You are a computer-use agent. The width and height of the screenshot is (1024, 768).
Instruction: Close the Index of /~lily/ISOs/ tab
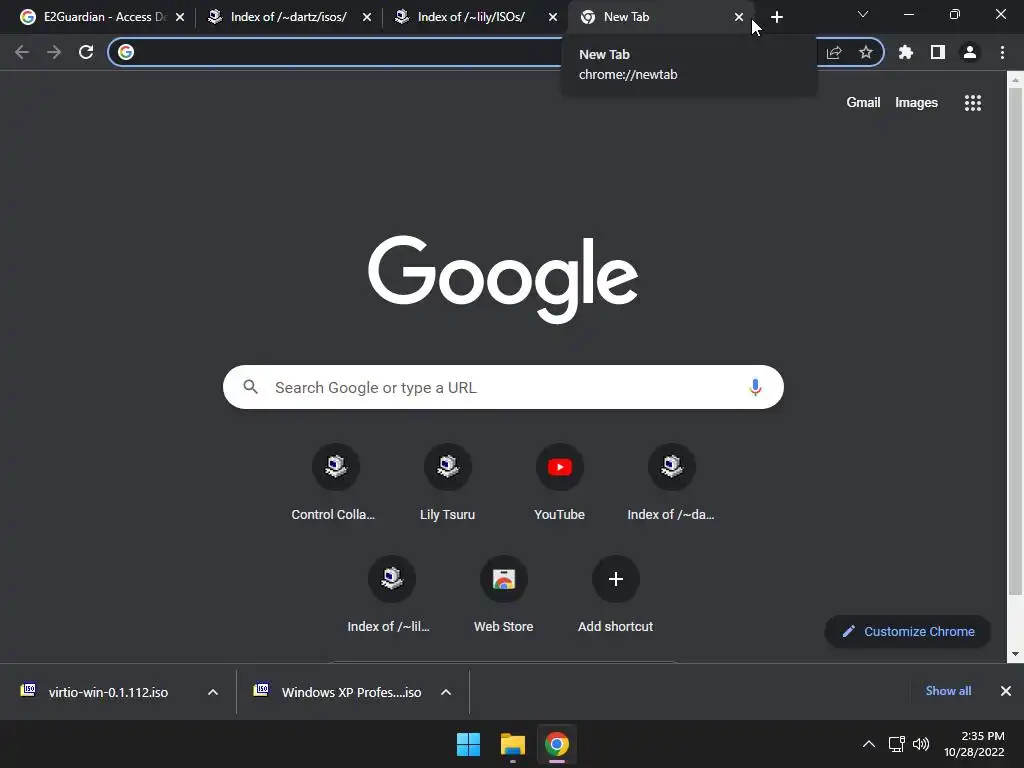tap(553, 17)
